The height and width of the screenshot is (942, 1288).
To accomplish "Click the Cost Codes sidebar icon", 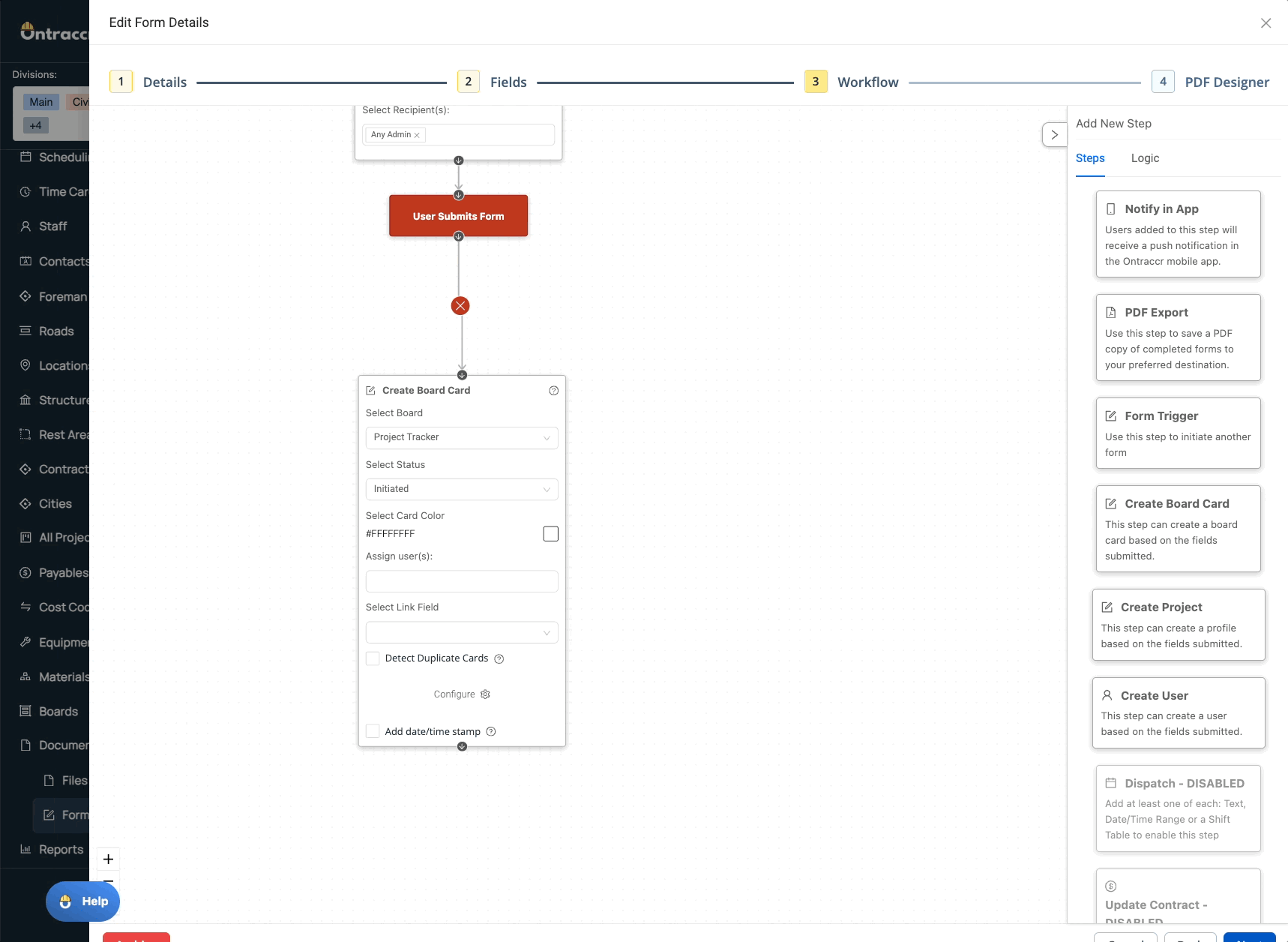I will 25,607.
